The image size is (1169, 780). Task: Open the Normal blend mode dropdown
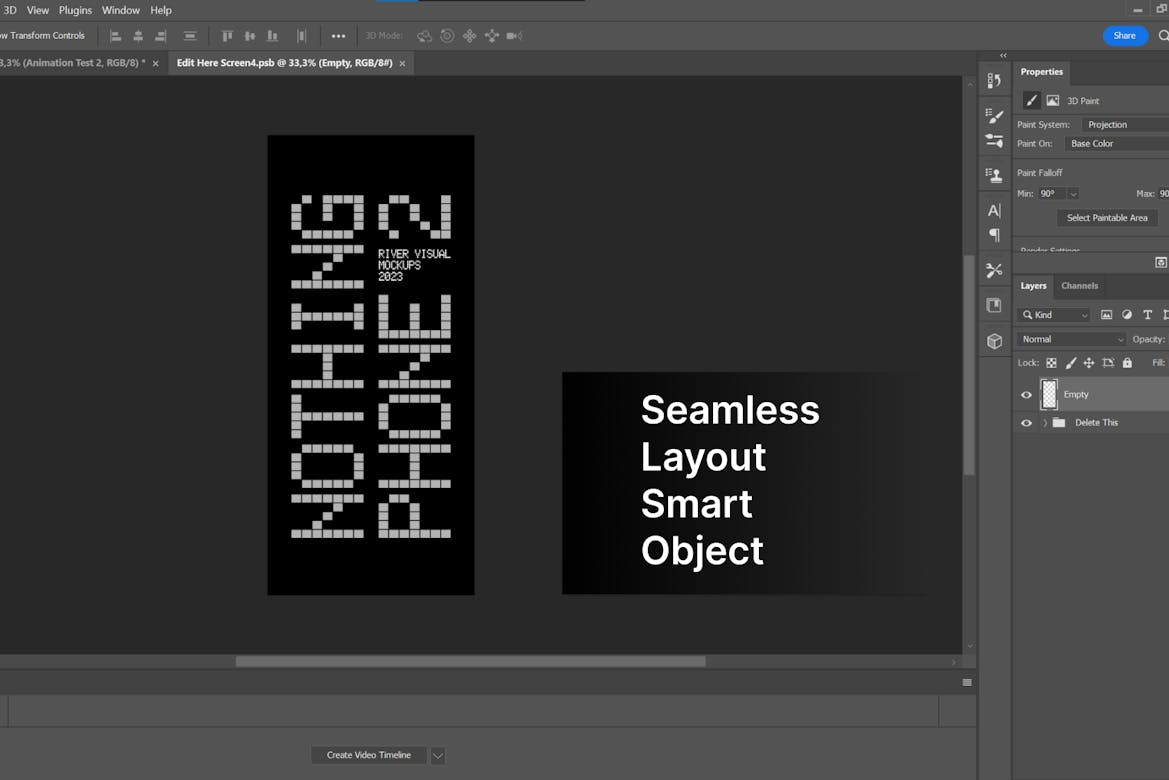1070,338
